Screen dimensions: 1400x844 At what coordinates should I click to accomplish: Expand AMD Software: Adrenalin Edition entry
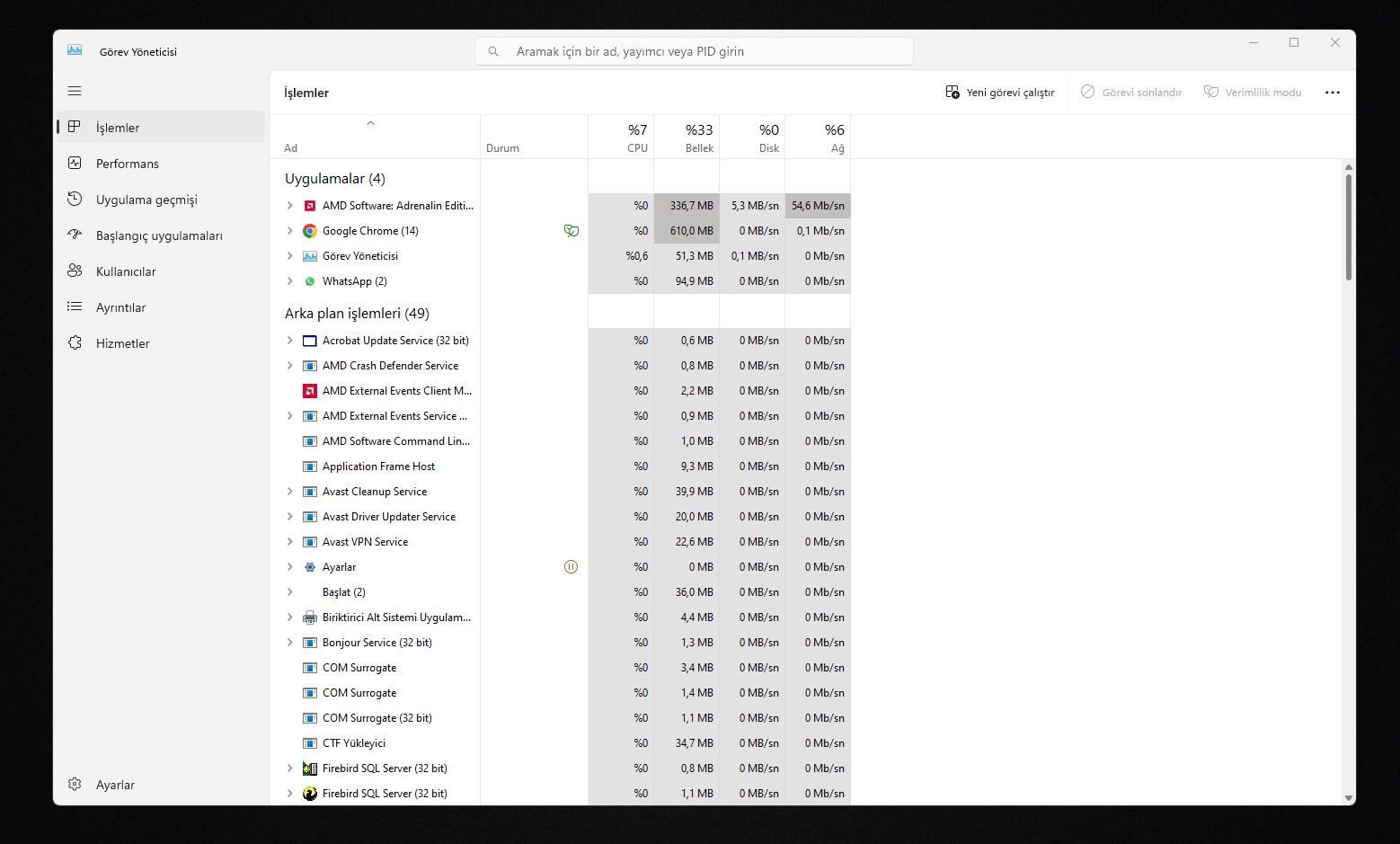click(289, 206)
